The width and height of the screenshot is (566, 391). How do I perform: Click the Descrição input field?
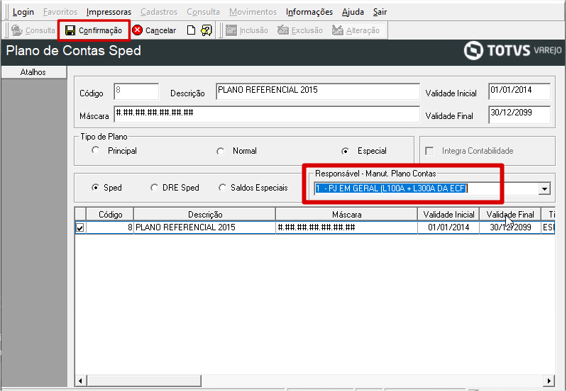point(318,91)
